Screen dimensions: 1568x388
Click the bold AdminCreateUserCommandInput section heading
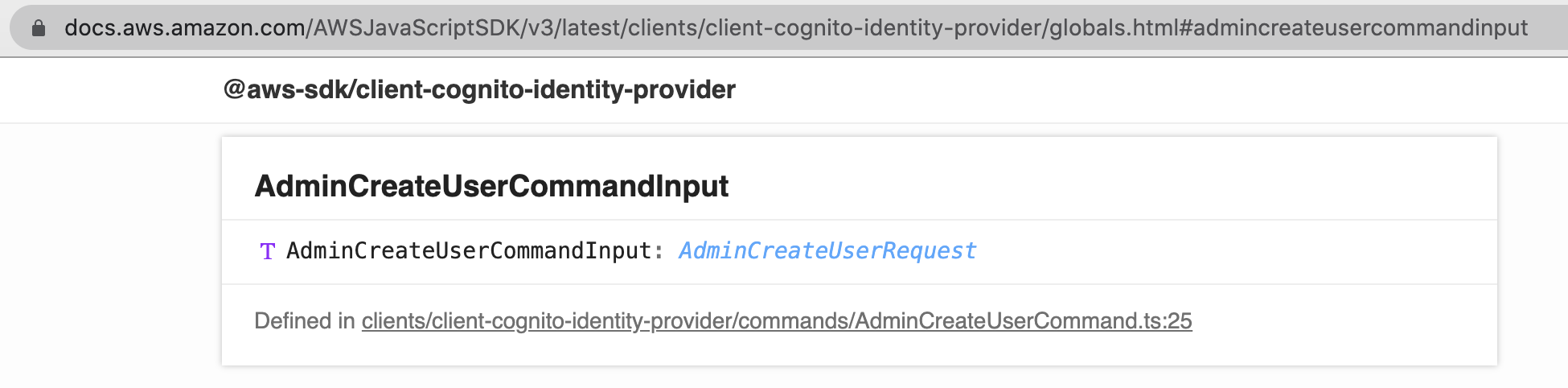point(491,186)
